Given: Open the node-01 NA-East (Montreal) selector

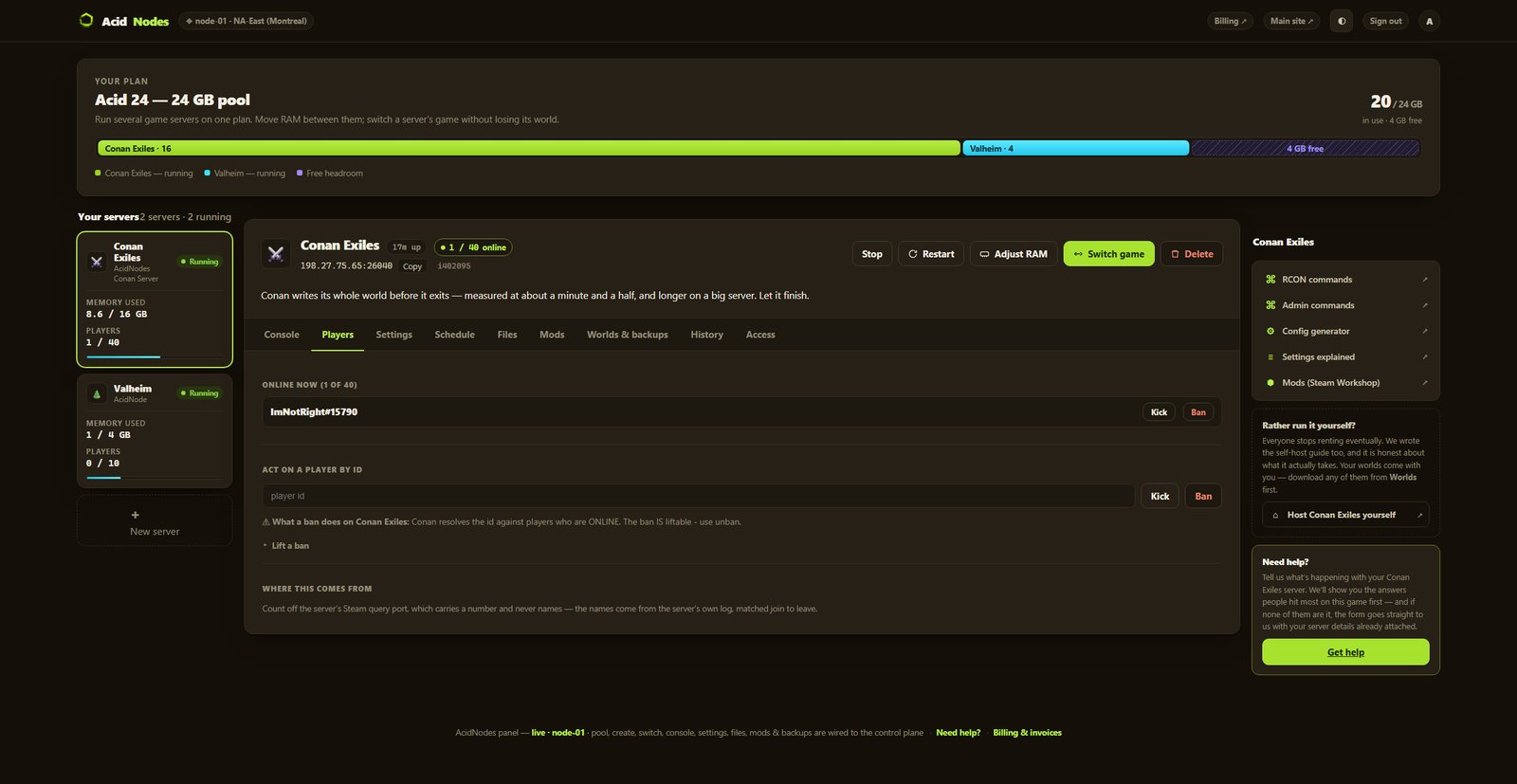Looking at the screenshot, I should point(247,21).
